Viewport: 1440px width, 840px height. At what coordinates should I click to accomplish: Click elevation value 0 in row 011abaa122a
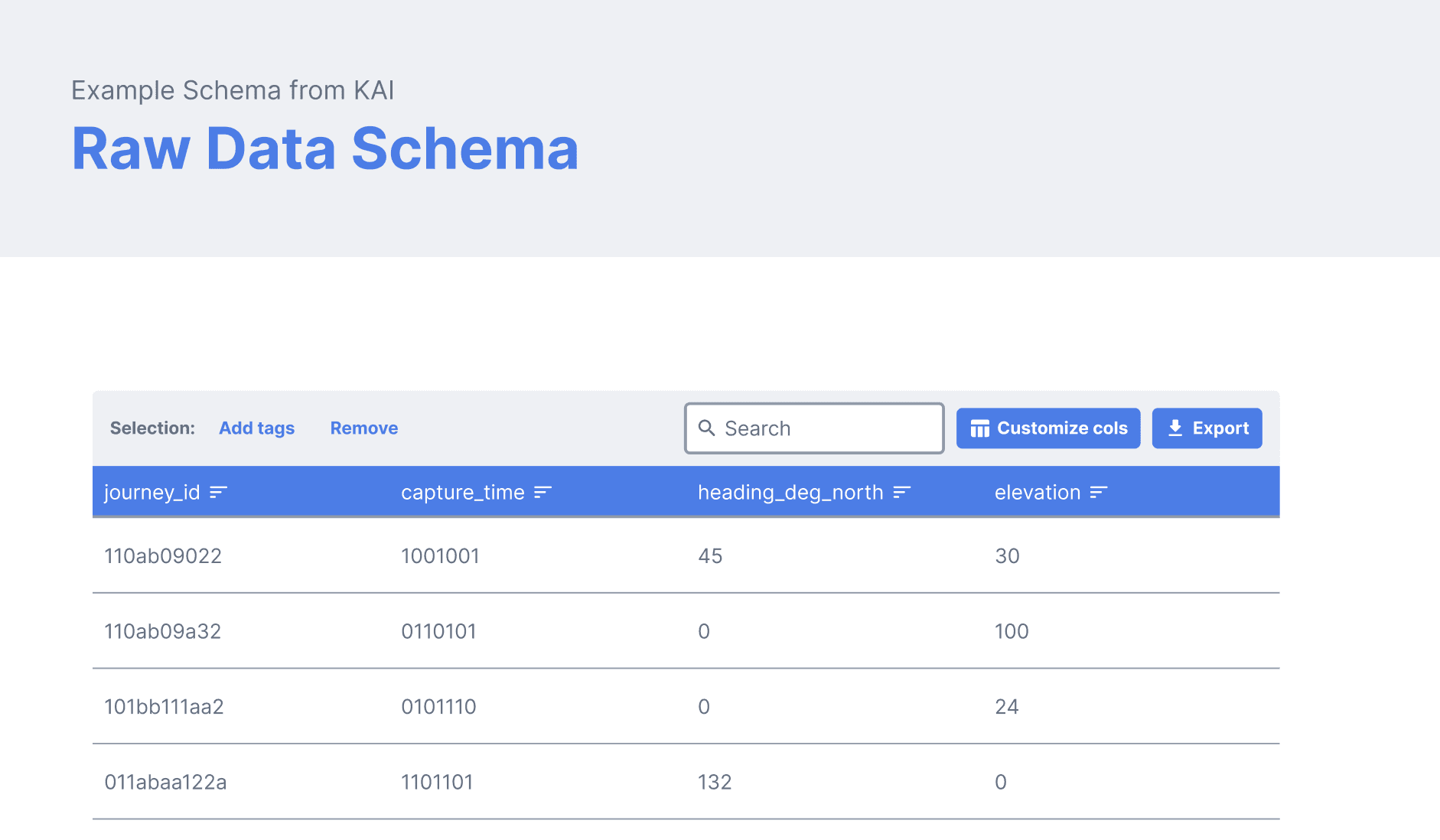[1001, 782]
